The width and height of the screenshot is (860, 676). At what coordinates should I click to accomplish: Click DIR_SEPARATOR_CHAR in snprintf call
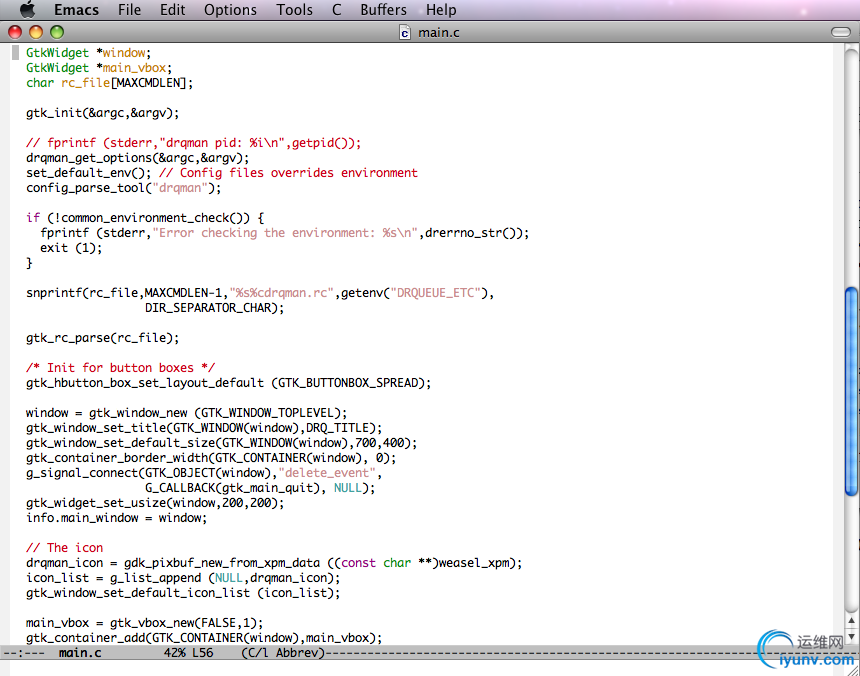[208, 308]
